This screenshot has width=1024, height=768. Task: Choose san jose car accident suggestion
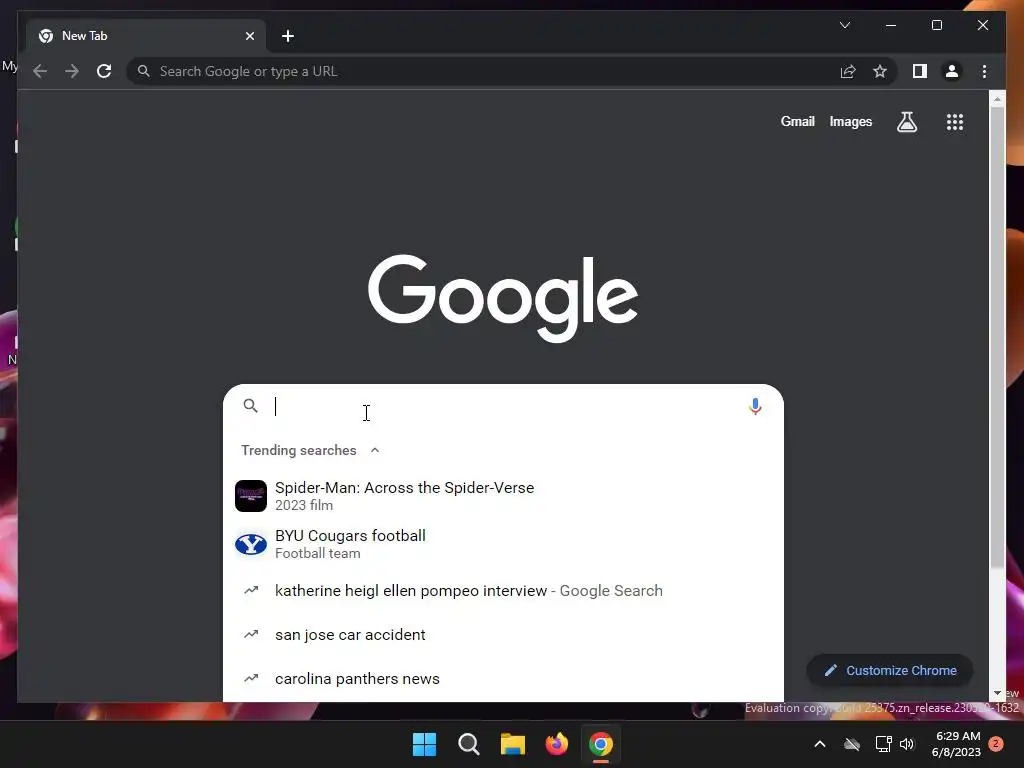click(503, 634)
